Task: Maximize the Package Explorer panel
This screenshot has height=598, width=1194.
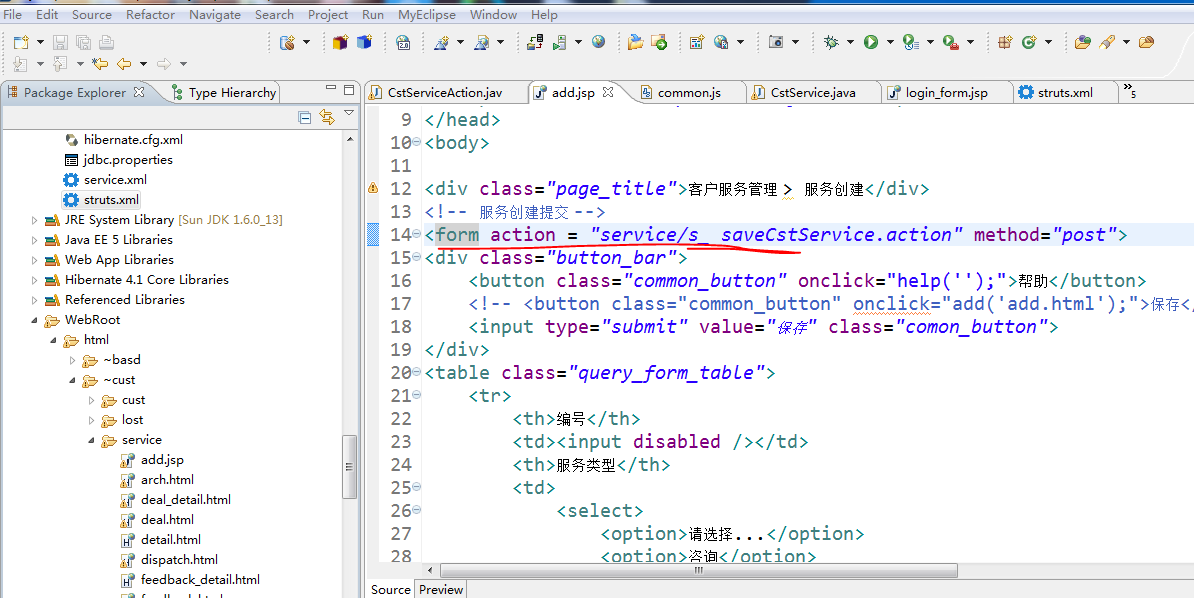Action: [x=349, y=90]
